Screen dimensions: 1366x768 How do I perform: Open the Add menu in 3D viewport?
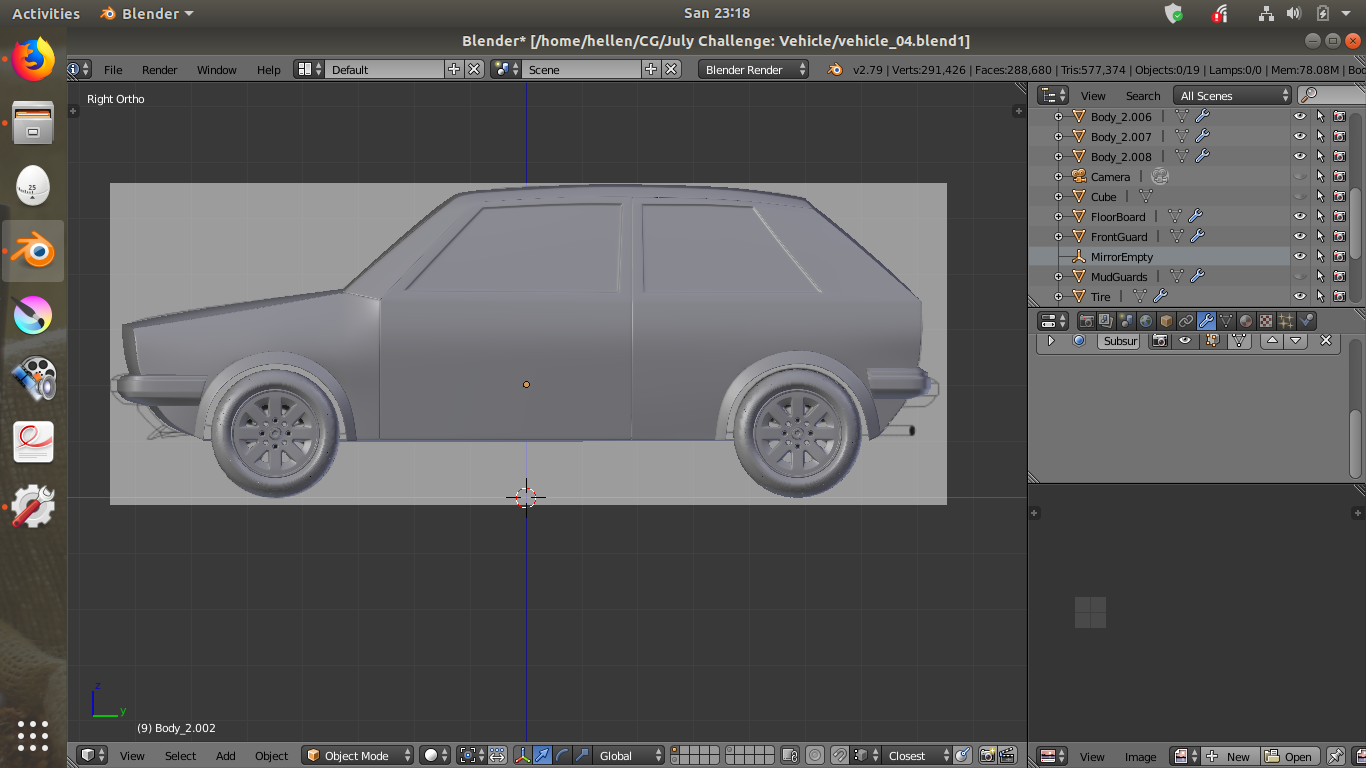pos(226,756)
